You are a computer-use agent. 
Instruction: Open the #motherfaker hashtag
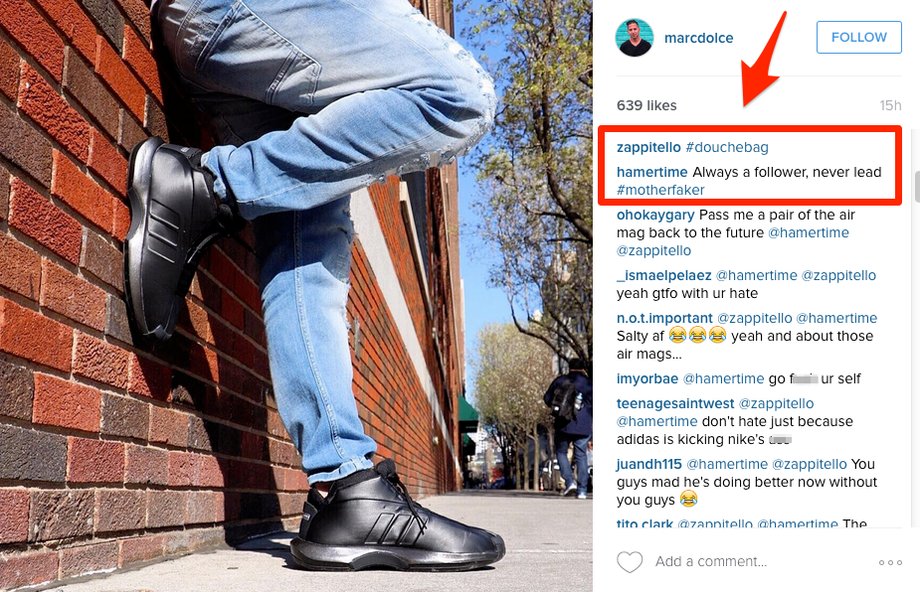(x=661, y=190)
